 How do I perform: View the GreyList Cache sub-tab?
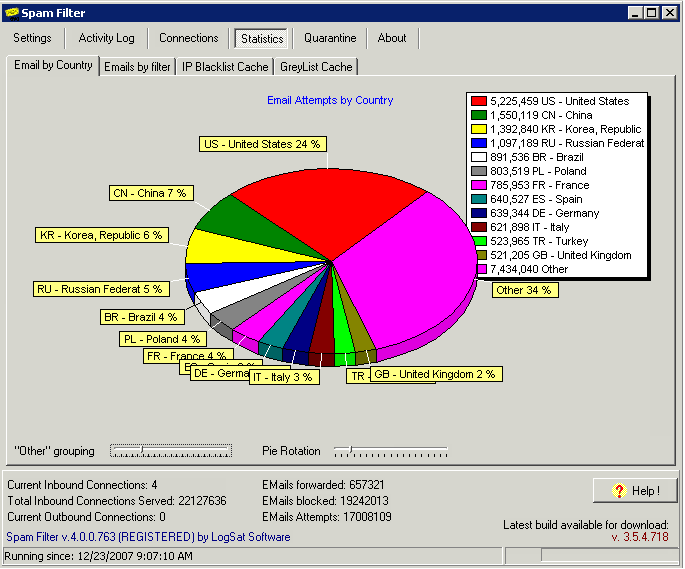point(315,67)
